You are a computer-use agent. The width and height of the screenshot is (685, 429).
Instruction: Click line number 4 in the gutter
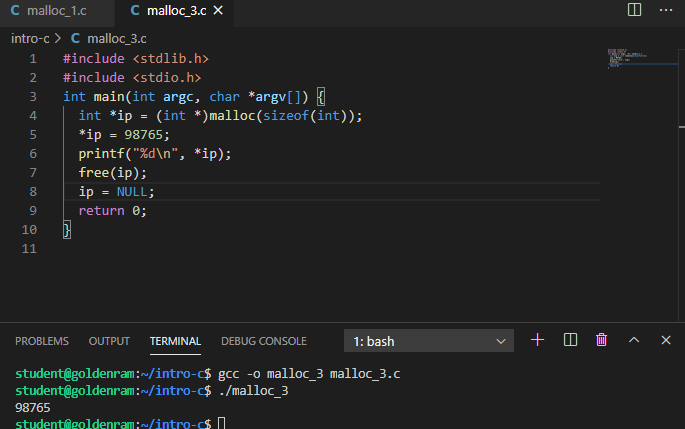click(33, 116)
